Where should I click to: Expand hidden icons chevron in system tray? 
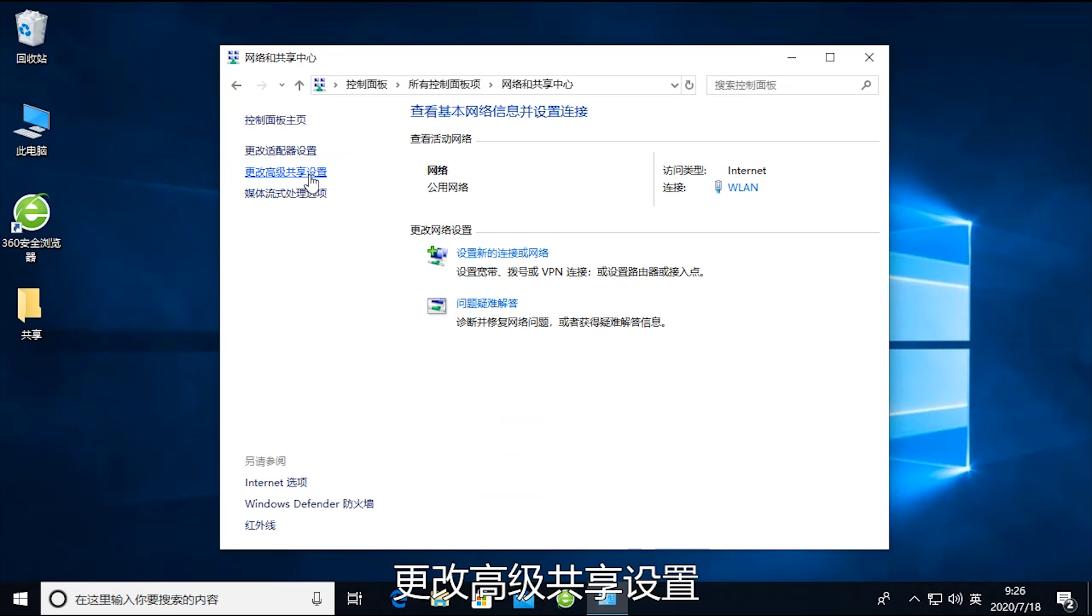(x=914, y=599)
